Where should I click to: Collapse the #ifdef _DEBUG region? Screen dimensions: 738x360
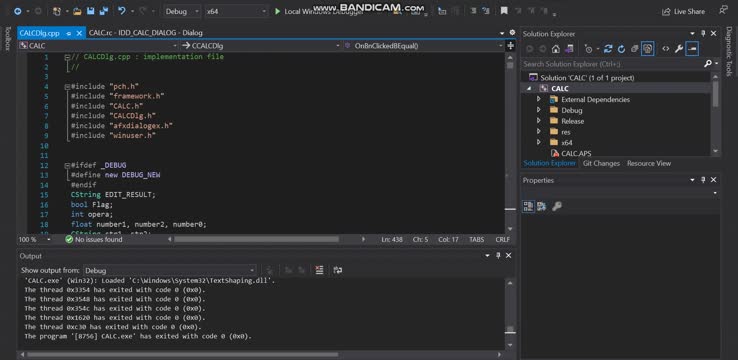(x=67, y=166)
